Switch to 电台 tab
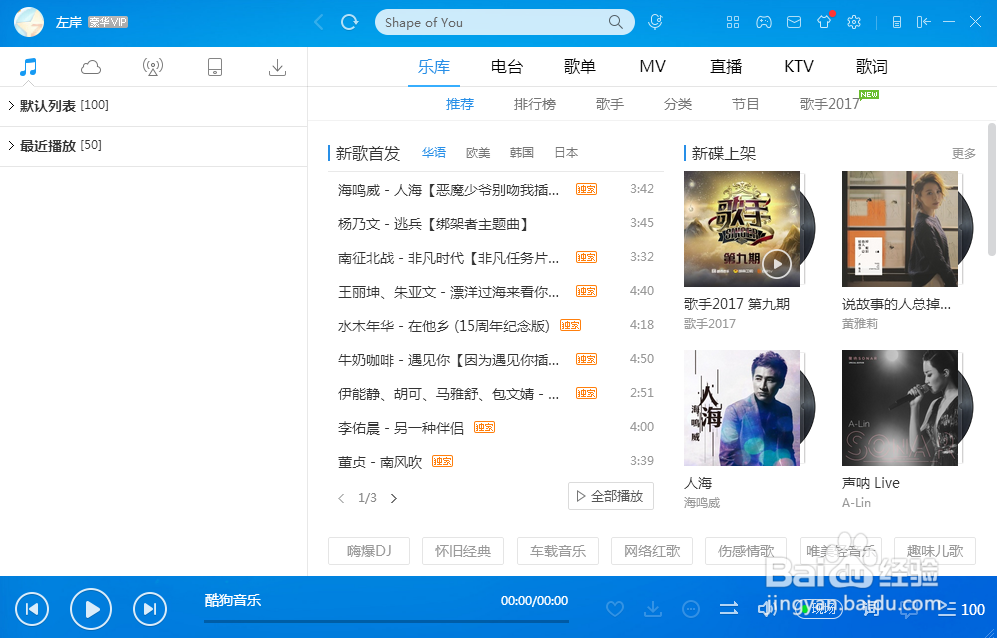This screenshot has height=638, width=997. [507, 66]
